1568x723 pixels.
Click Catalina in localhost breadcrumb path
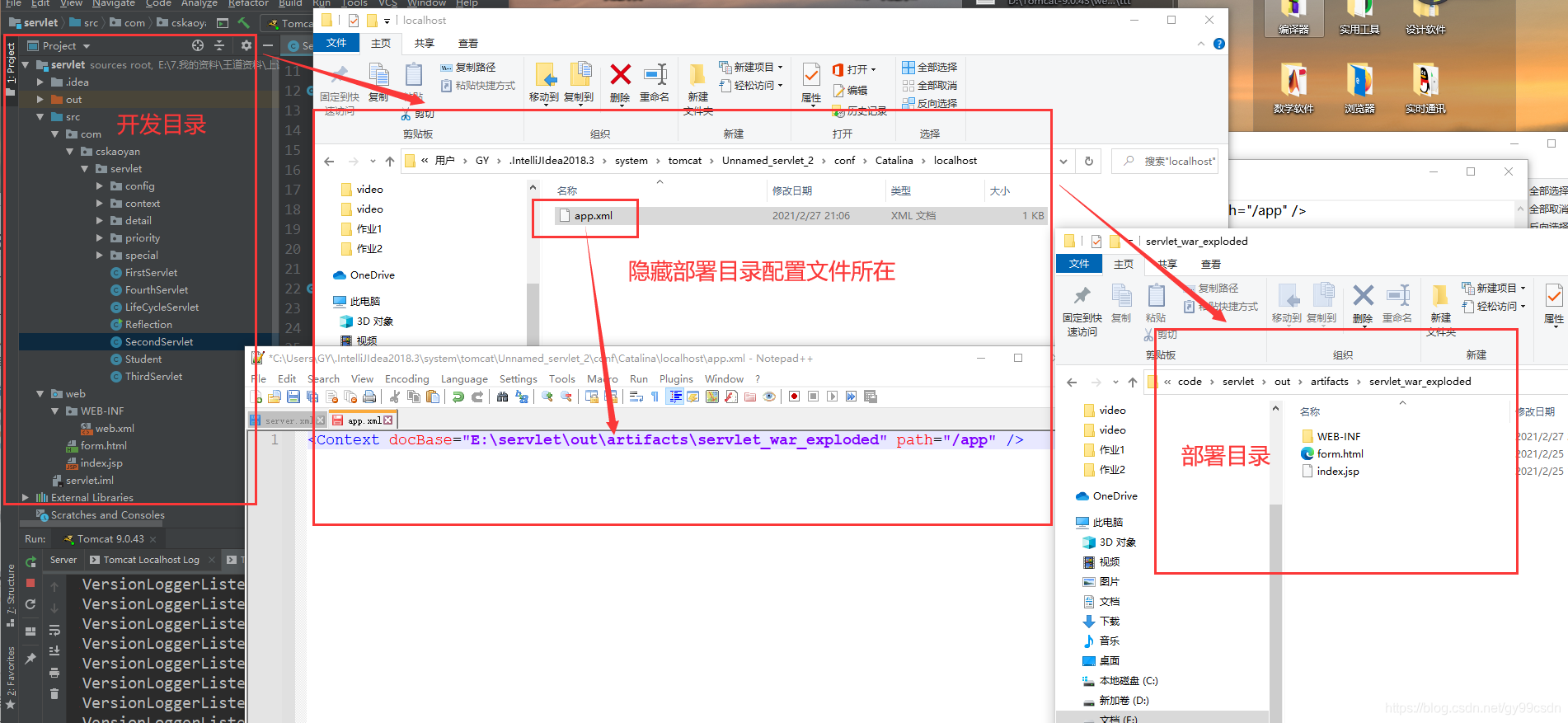(x=894, y=161)
